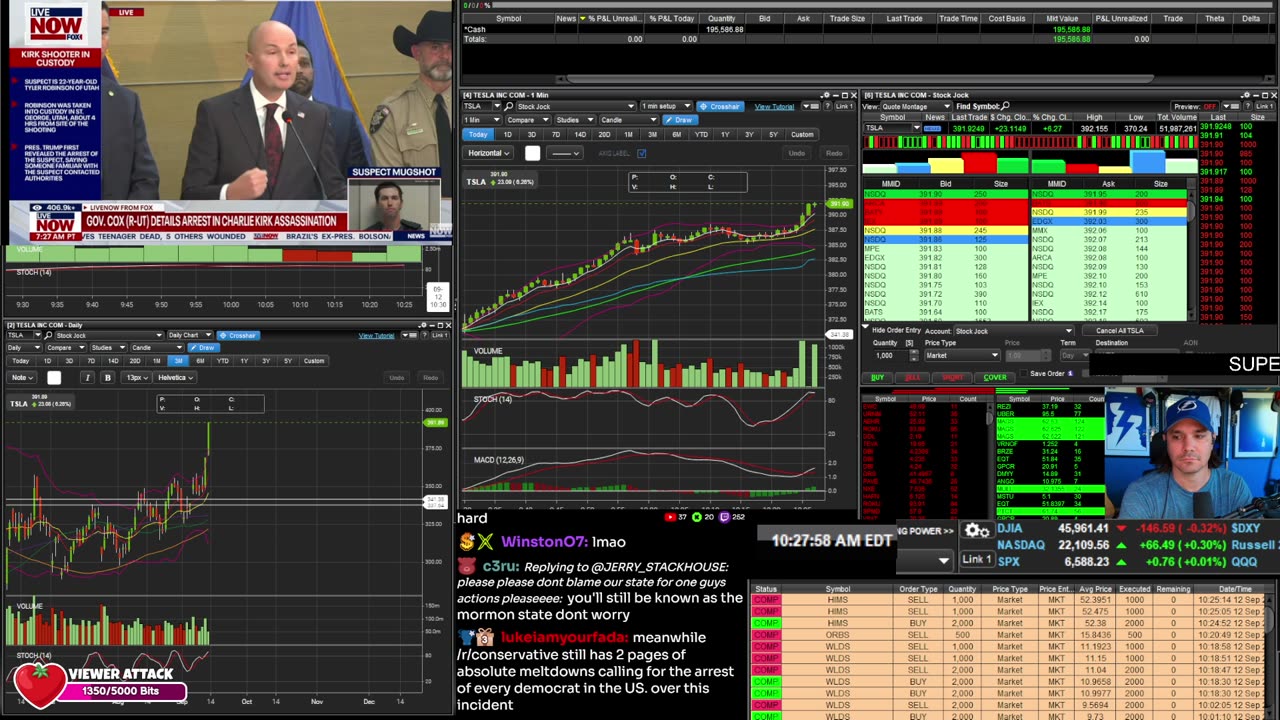Click the Draw pencil in Daily chart
1280x720 pixels.
[202, 347]
